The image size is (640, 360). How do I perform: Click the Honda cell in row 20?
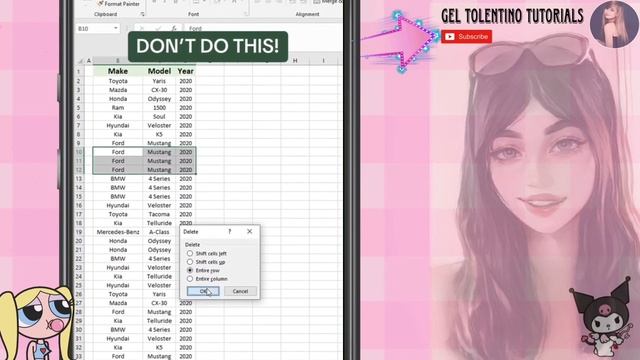click(x=118, y=241)
